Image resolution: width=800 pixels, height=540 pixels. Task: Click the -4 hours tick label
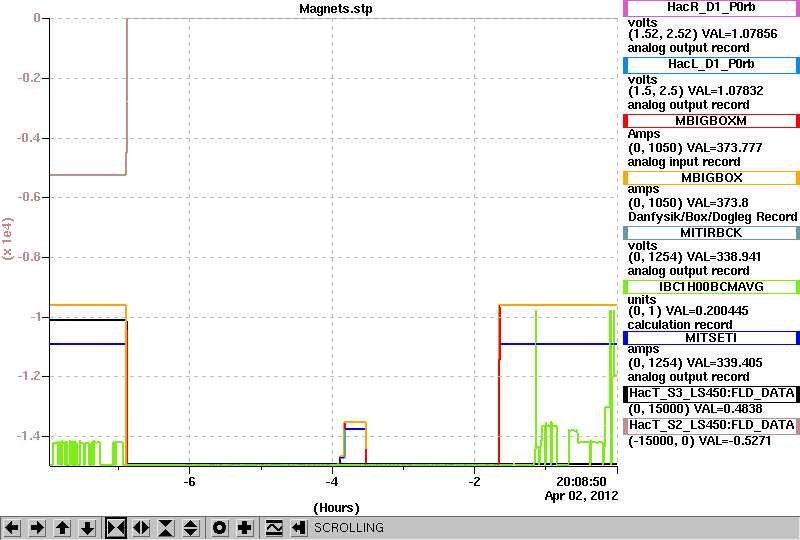point(332,482)
